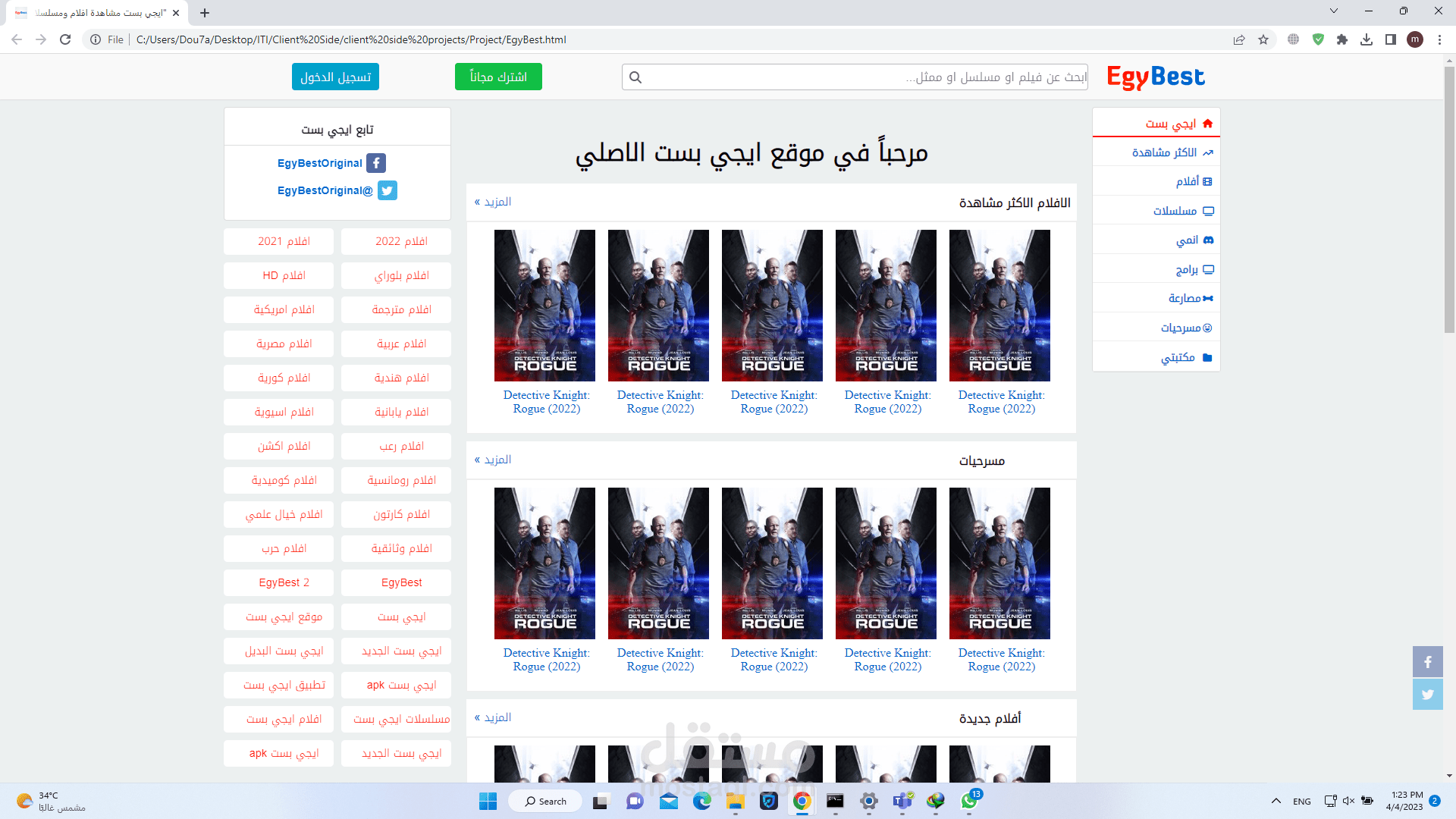This screenshot has height=819, width=1456.
Task: Open the مسلسلات ايجي بست tag
Action: 396,719
